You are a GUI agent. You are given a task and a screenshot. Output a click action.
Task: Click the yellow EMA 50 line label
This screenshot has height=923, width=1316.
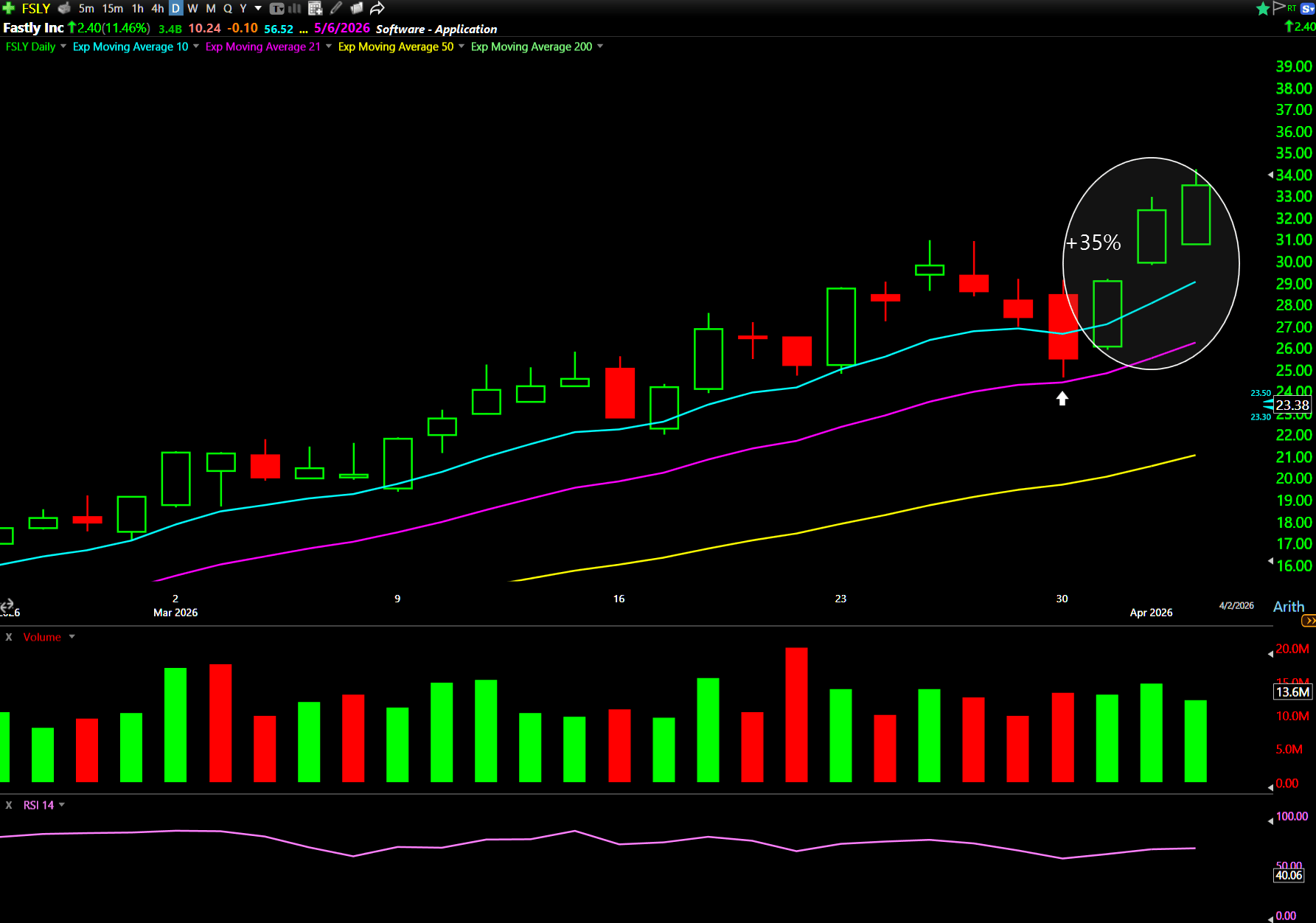pyautogui.click(x=395, y=46)
